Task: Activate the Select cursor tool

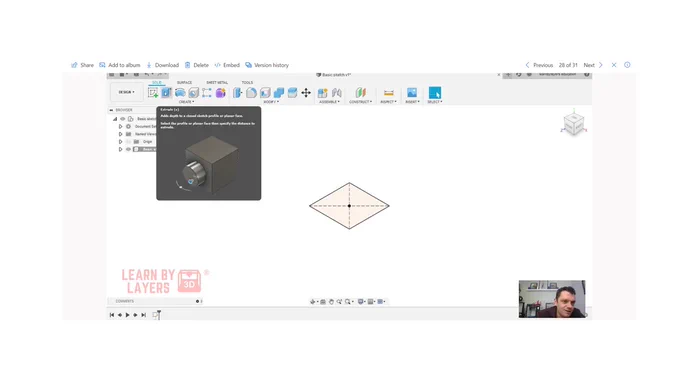Action: (x=435, y=92)
